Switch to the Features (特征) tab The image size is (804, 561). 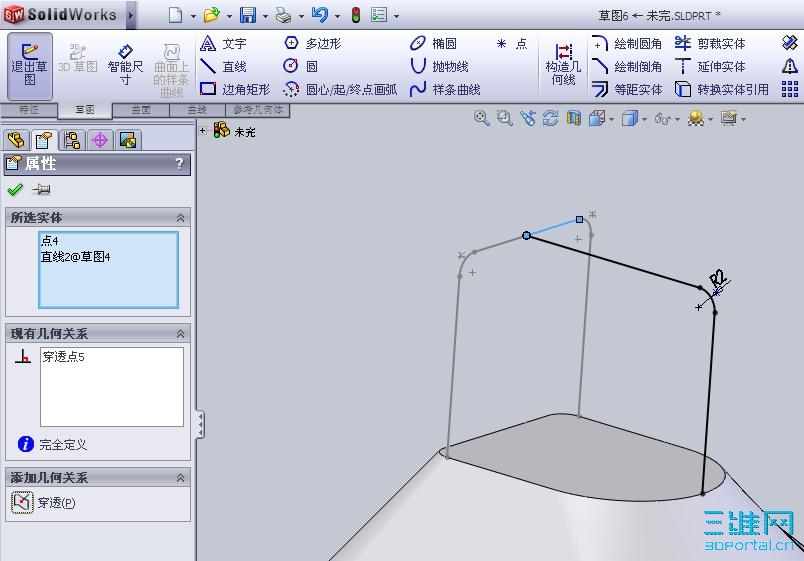click(x=29, y=110)
